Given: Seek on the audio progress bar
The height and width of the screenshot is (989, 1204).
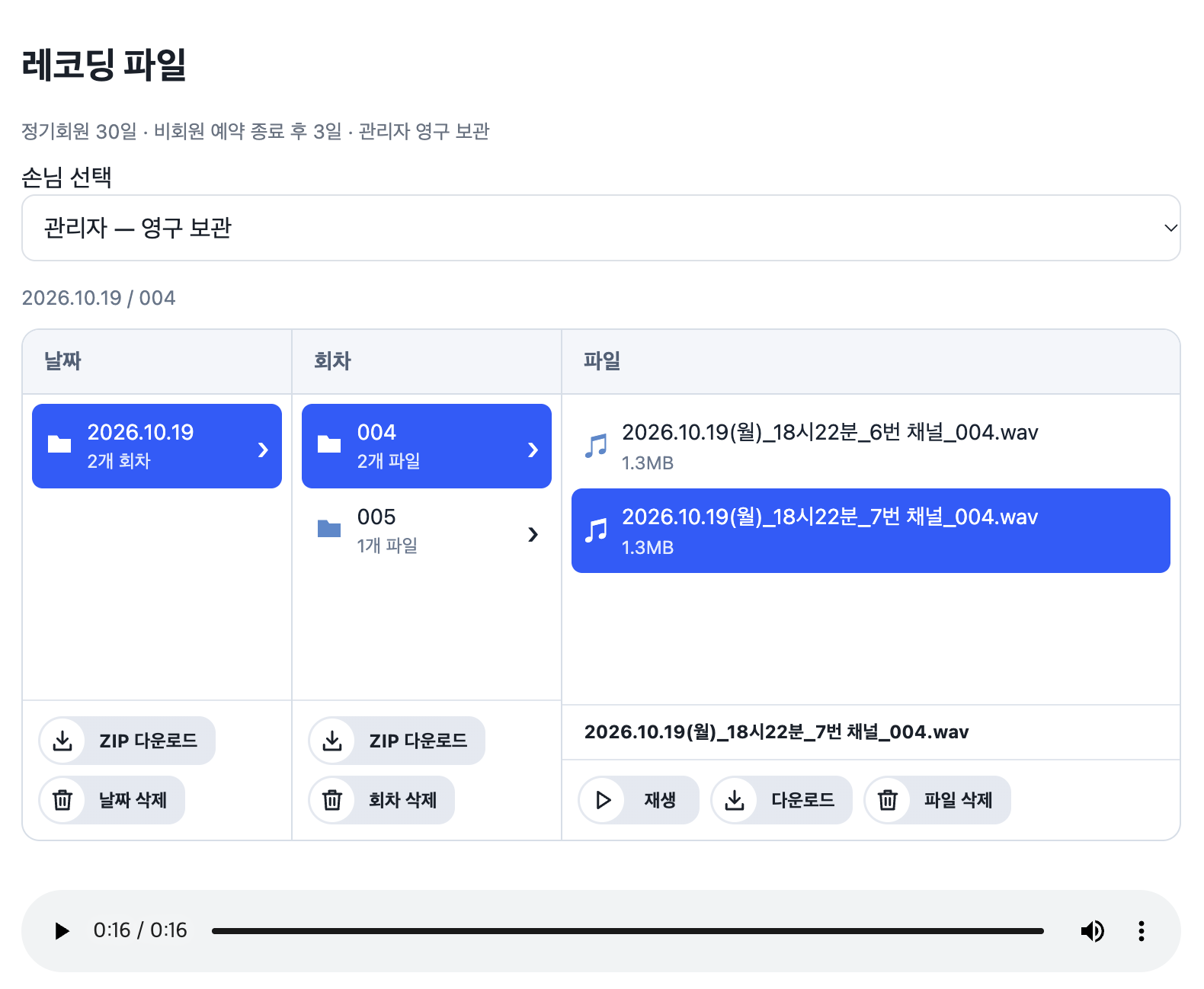Looking at the screenshot, I should point(628,931).
